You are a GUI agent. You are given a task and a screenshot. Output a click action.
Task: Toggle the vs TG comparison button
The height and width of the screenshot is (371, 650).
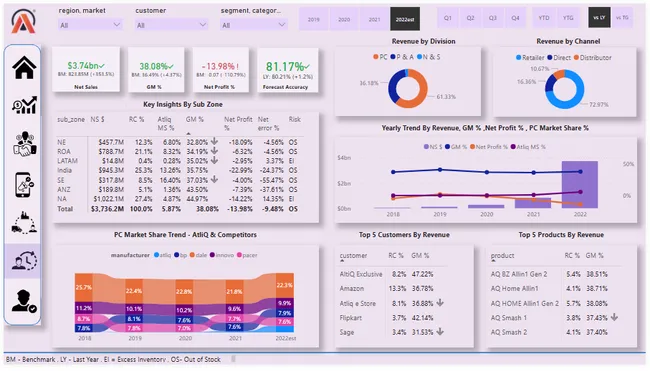point(622,17)
